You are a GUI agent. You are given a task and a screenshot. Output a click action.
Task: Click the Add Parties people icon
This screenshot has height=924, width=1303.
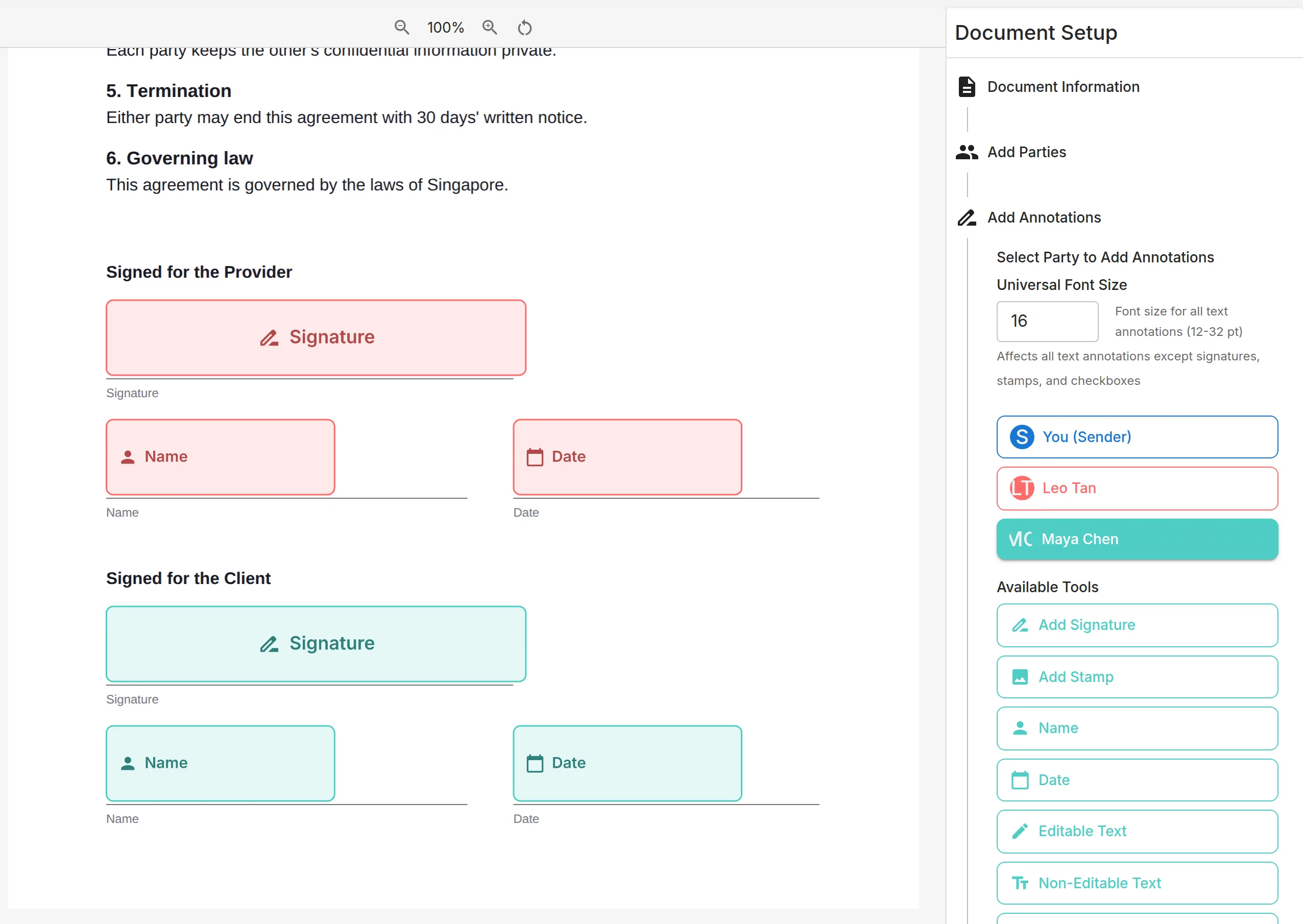pyautogui.click(x=967, y=152)
